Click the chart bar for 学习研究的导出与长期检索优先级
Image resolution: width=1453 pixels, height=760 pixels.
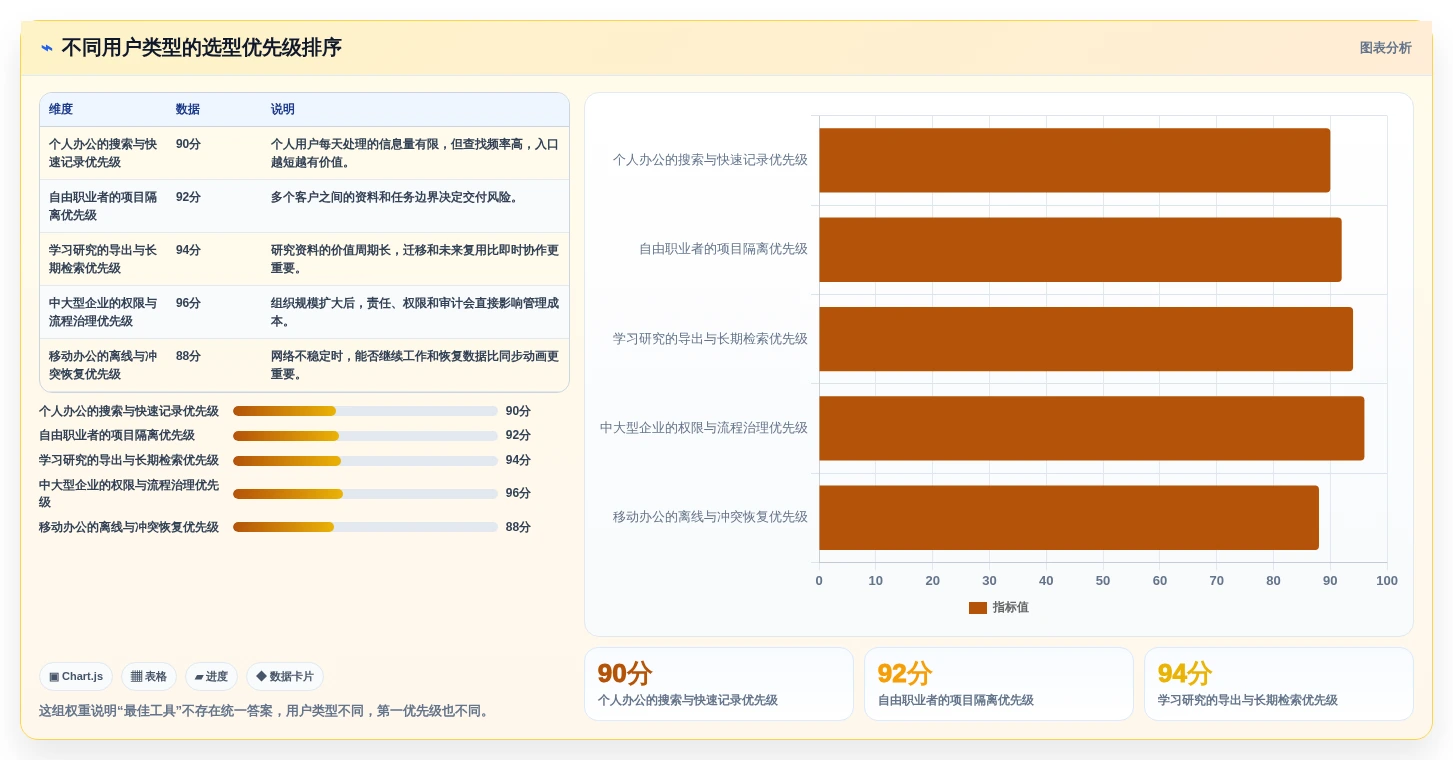click(x=1086, y=339)
